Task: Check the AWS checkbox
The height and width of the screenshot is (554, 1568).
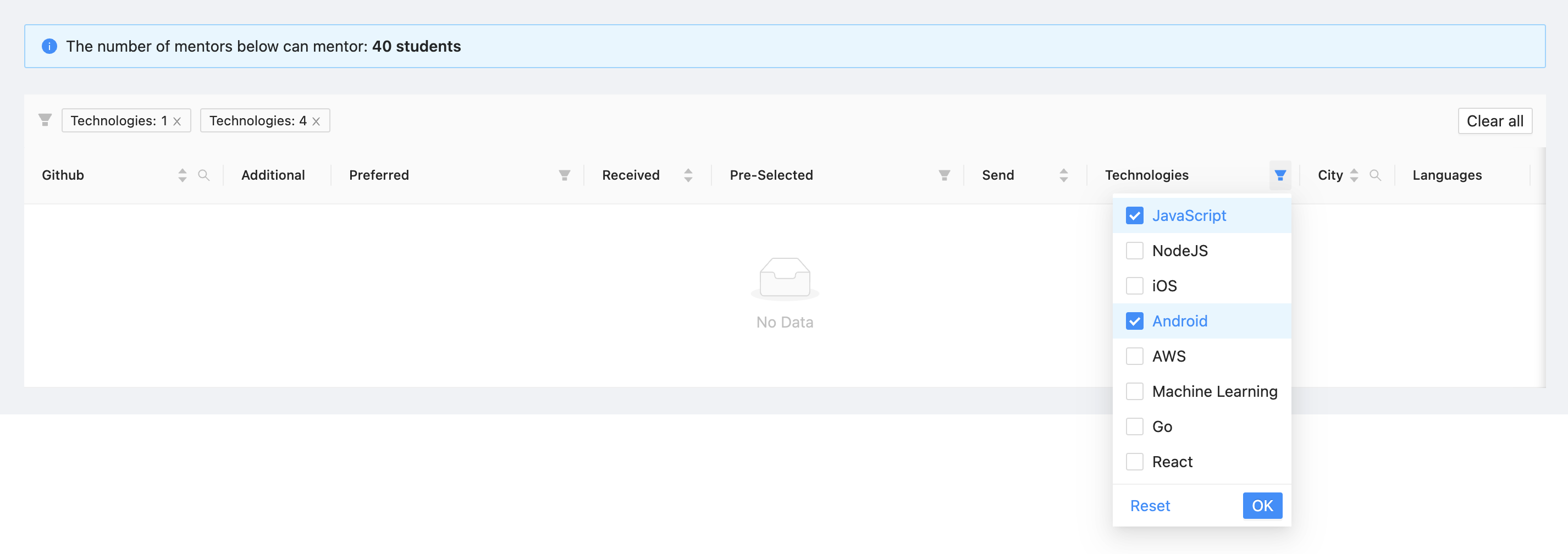Action: point(1134,356)
